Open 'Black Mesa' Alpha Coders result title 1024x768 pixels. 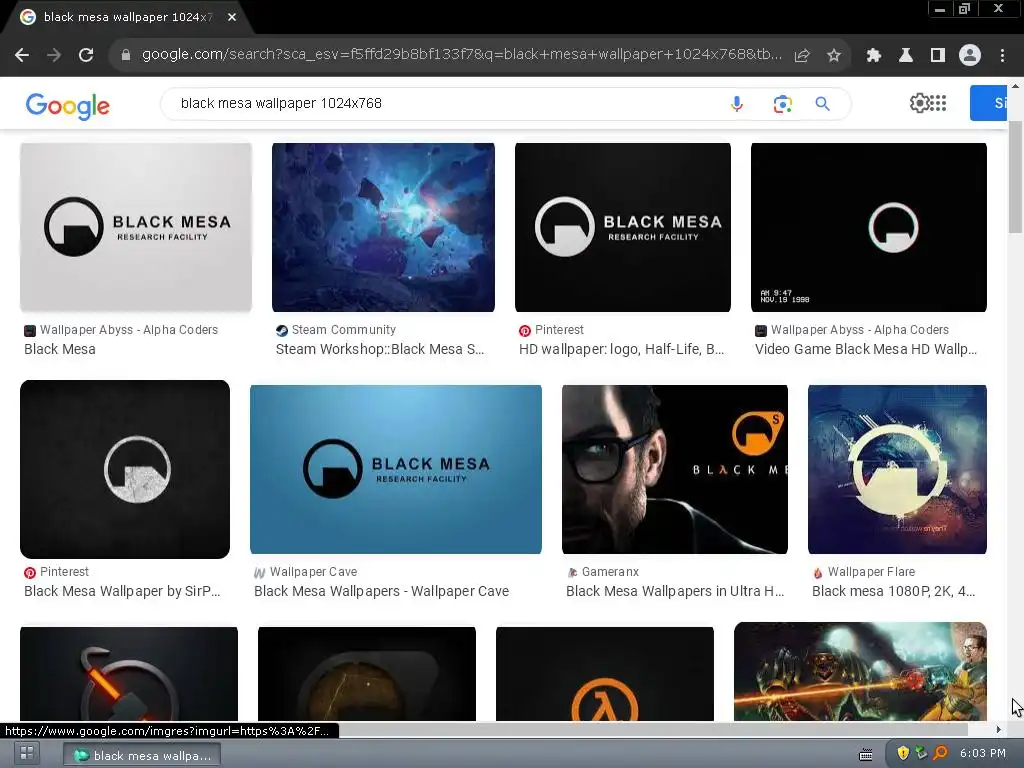pos(60,349)
